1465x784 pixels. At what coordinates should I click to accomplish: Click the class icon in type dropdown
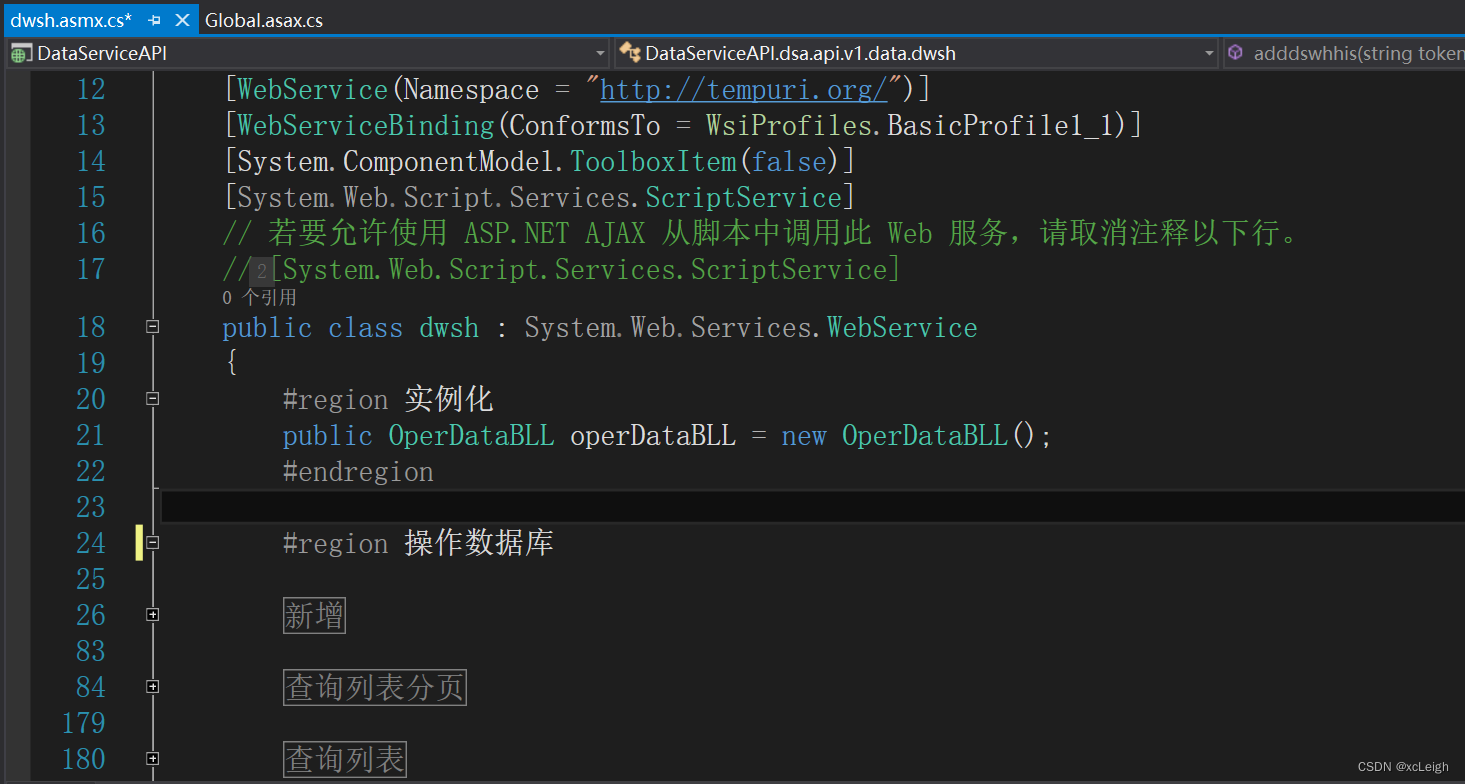[x=629, y=52]
